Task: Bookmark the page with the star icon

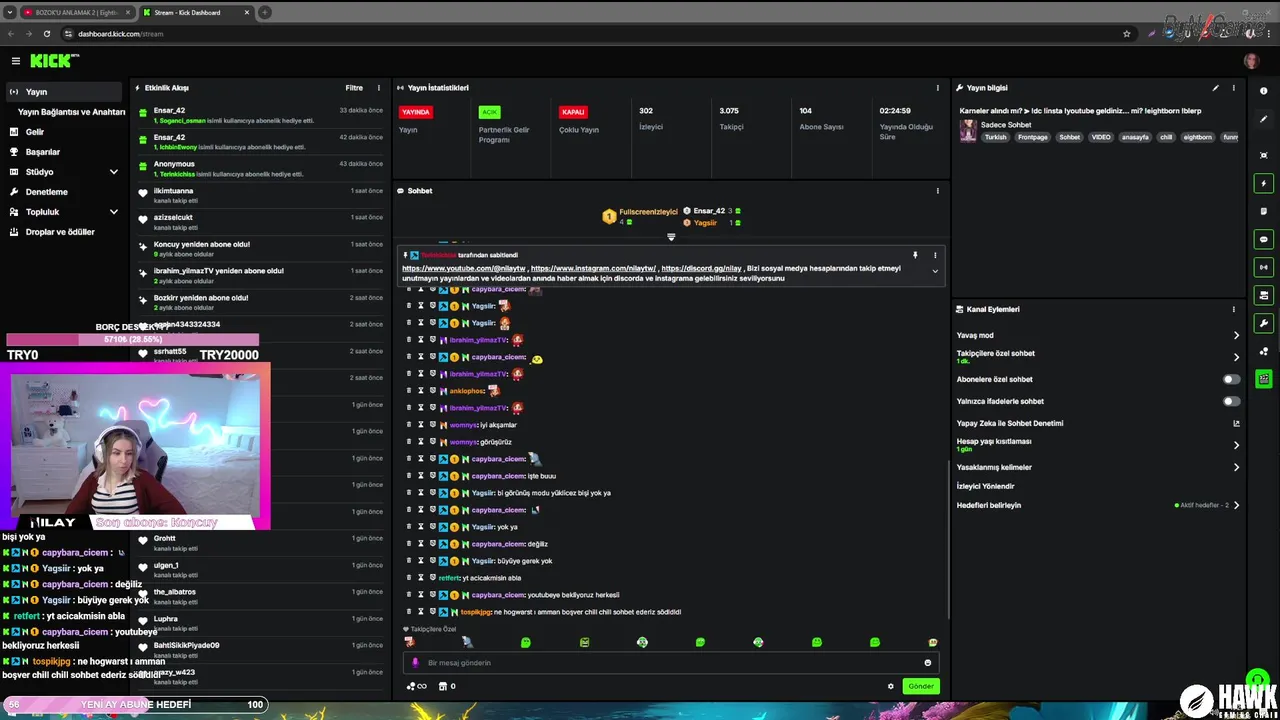Action: coord(1127,33)
